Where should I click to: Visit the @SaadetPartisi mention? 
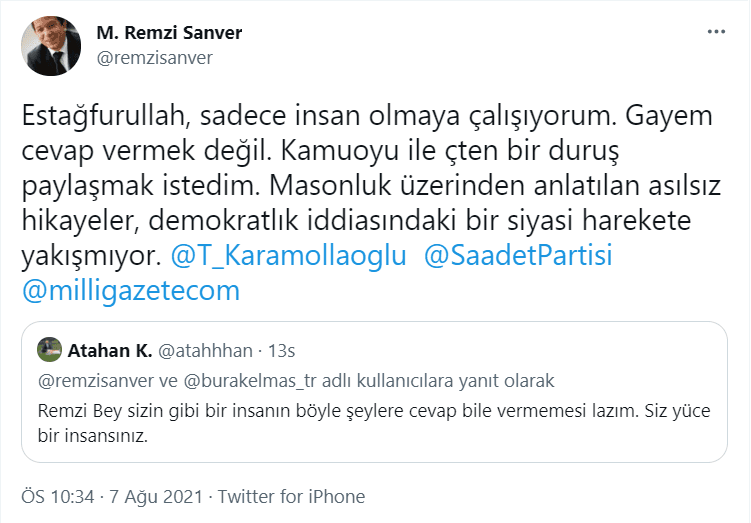coord(518,255)
